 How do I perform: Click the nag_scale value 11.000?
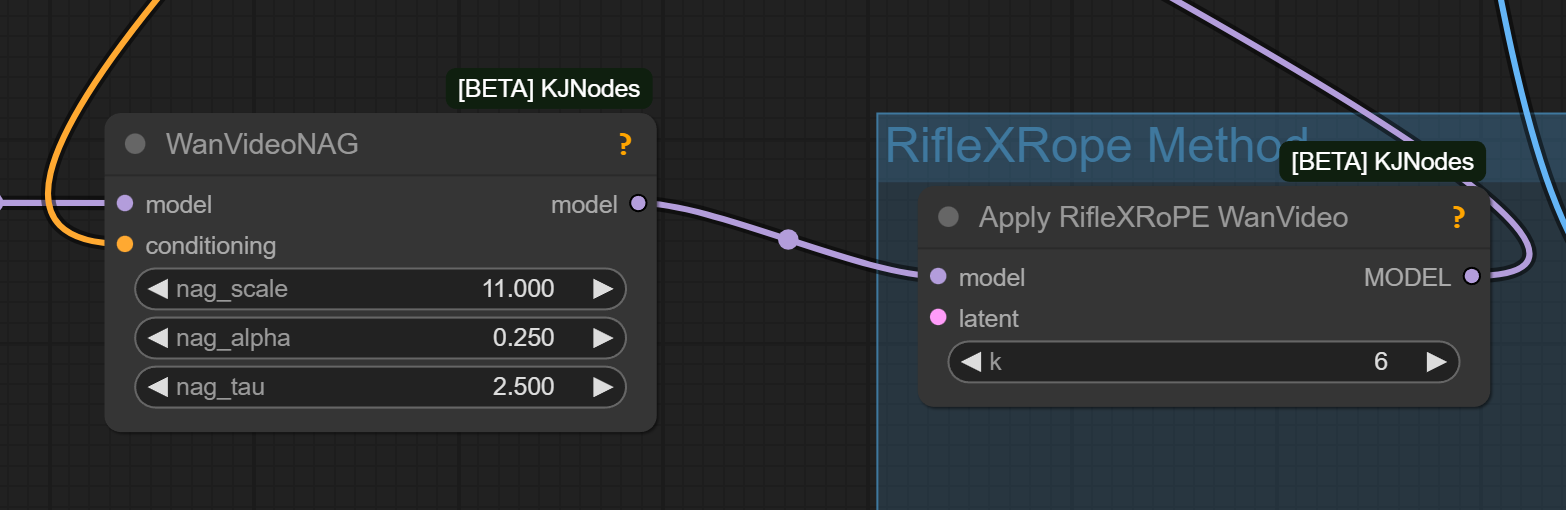518,289
